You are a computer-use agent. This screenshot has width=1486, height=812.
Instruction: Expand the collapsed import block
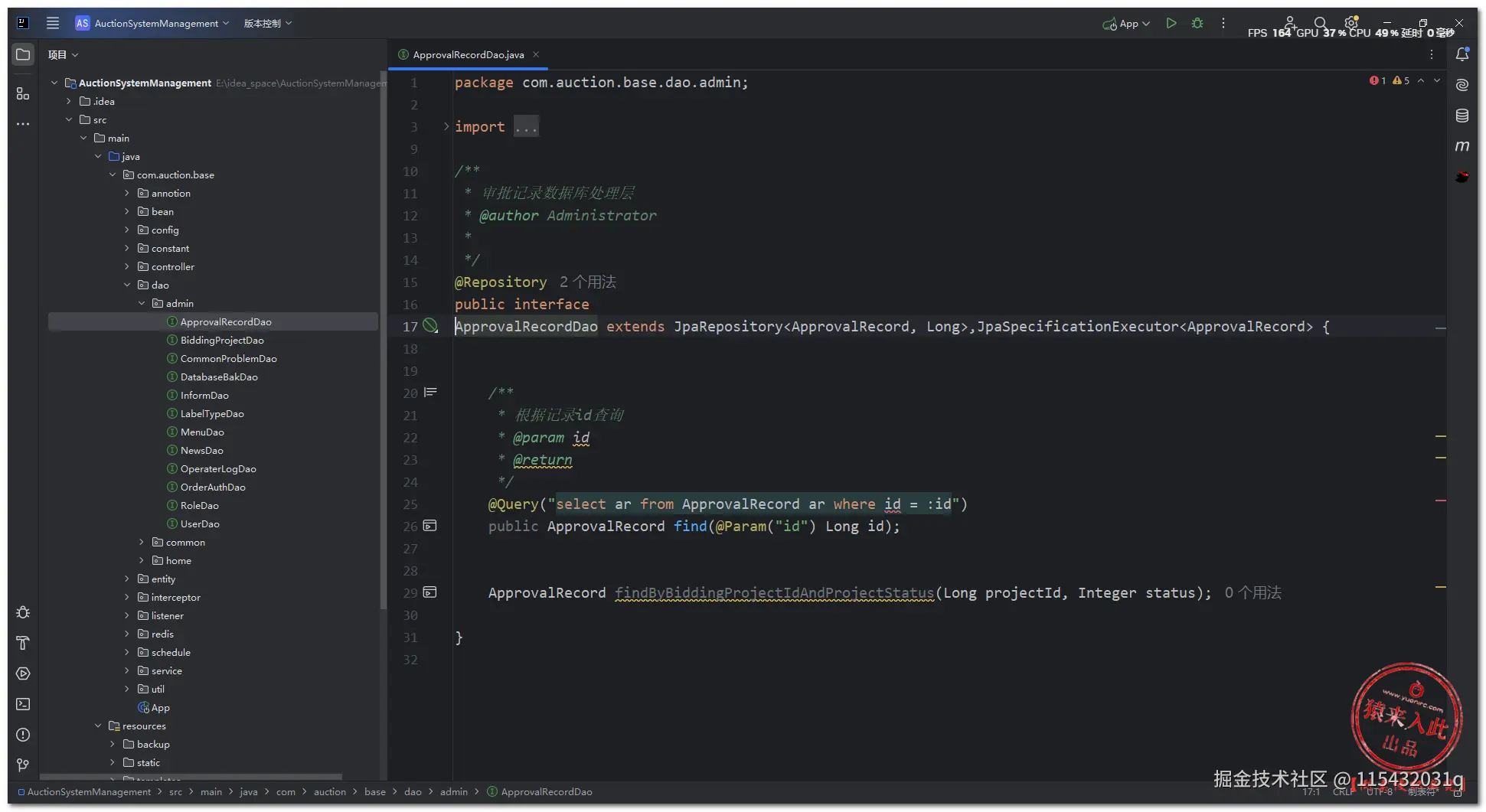(446, 126)
